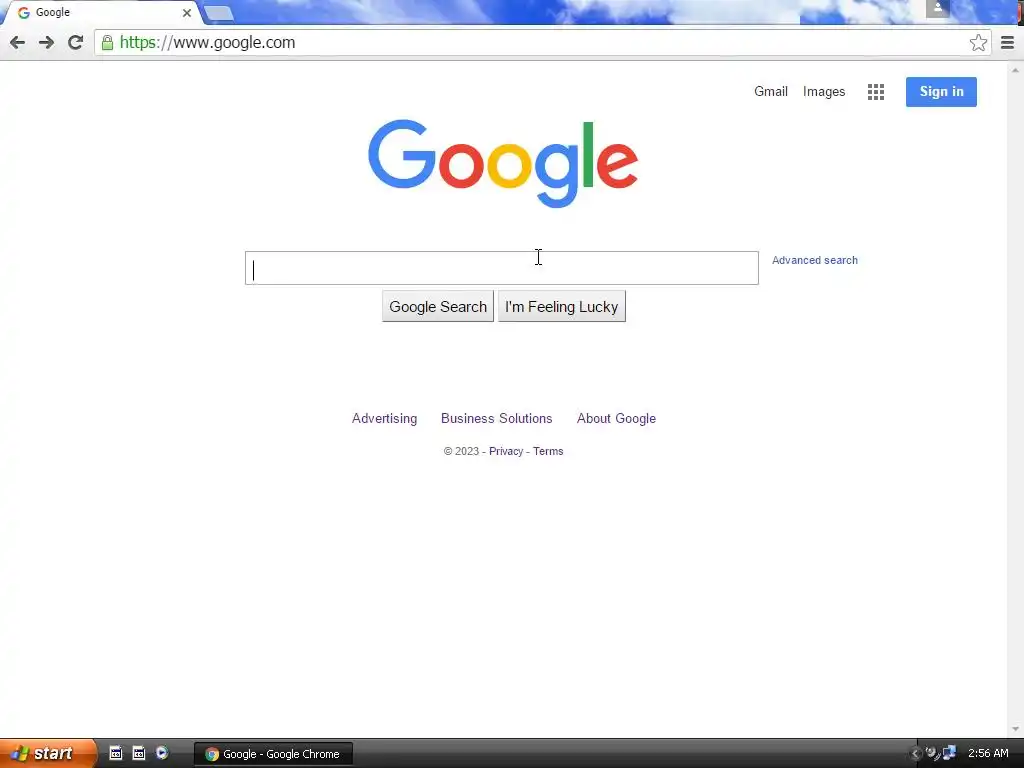Bookmark this page with the star icon

pyautogui.click(x=978, y=42)
